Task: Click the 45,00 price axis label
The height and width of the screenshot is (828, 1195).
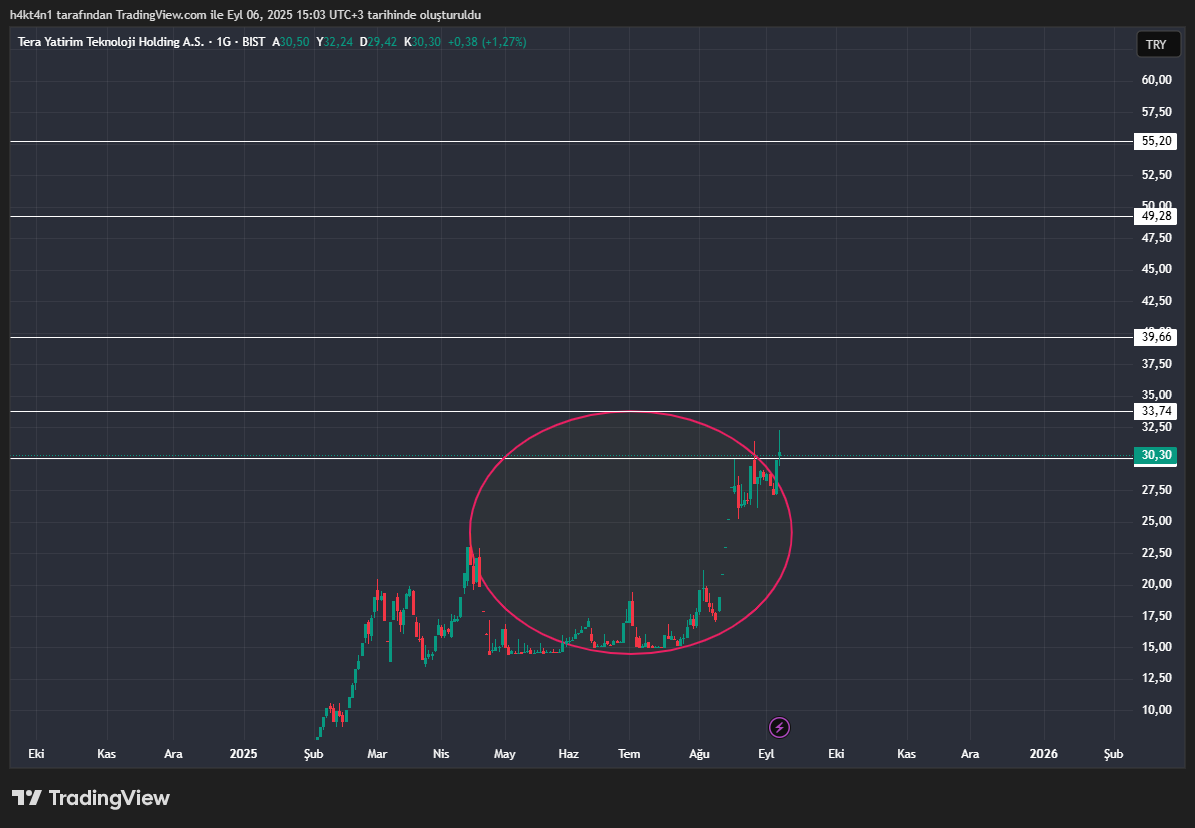Action: [x=1156, y=269]
